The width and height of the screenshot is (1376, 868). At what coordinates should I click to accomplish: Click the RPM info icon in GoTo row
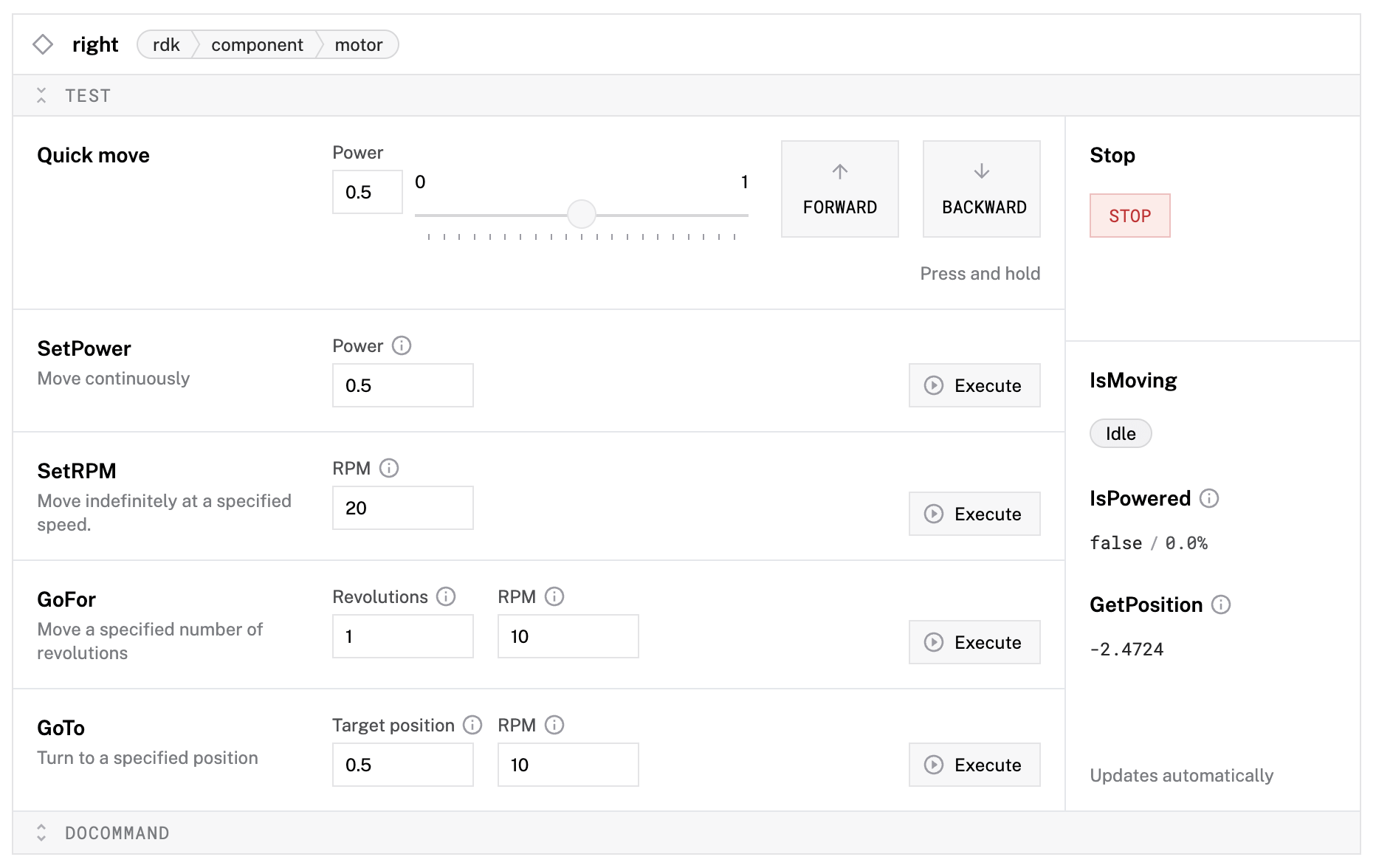coord(554,725)
